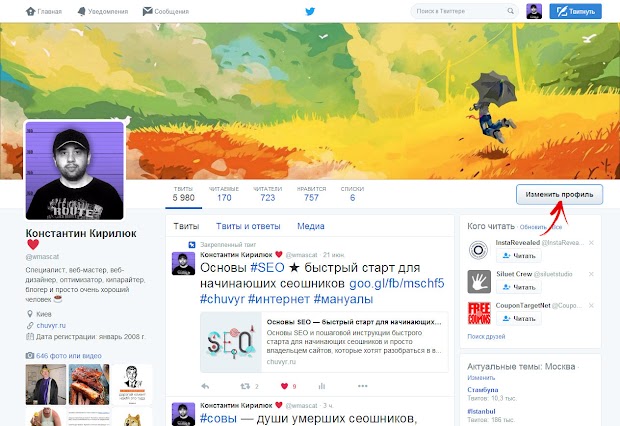View pinned tweet analytics bar icon

[x=322, y=386]
